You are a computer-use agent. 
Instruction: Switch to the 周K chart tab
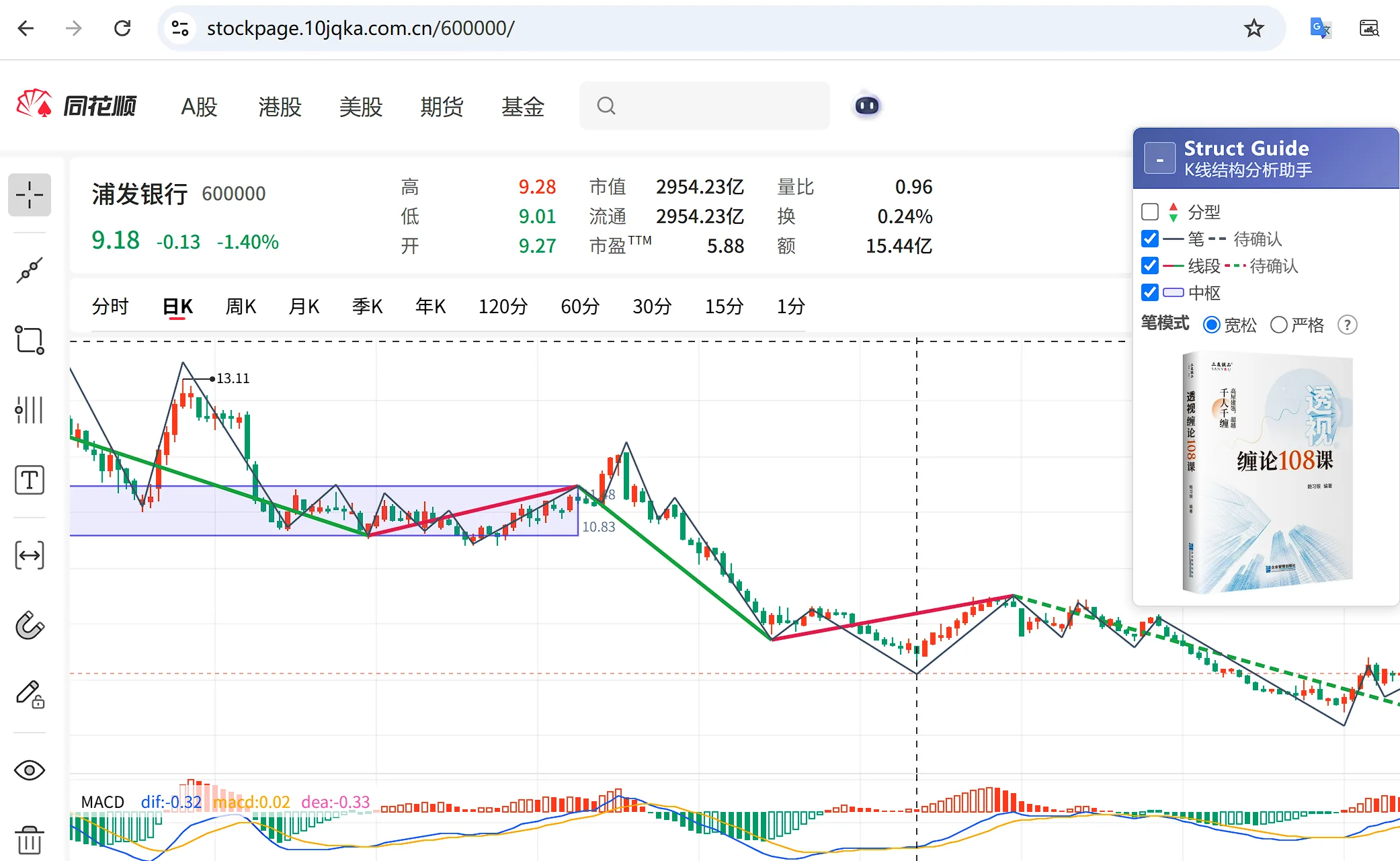[241, 307]
